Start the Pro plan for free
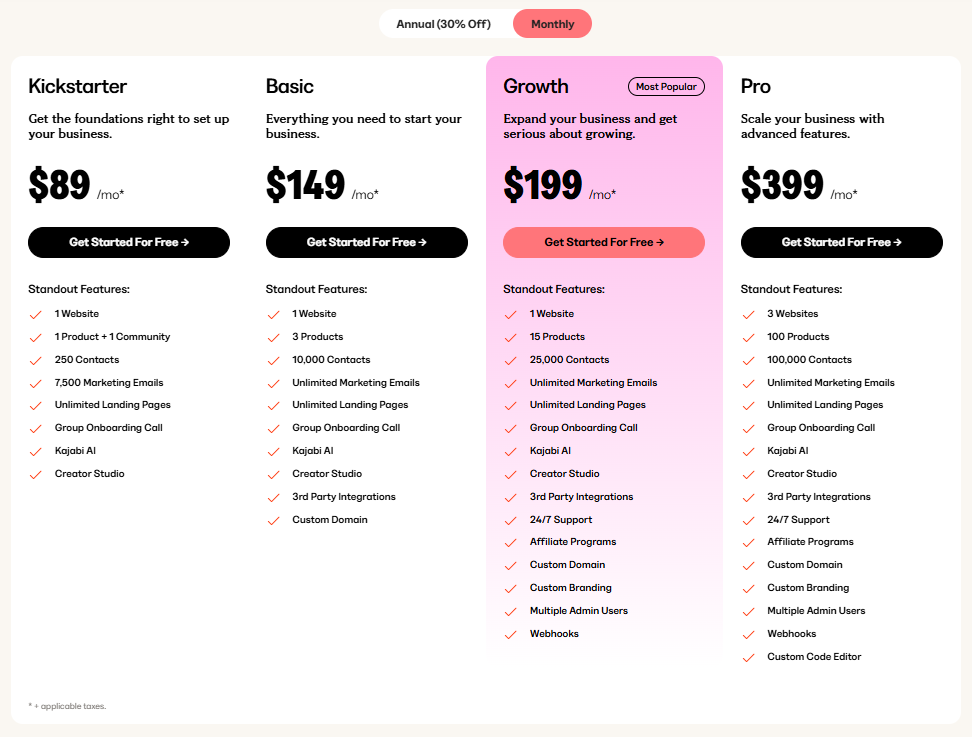 [841, 242]
